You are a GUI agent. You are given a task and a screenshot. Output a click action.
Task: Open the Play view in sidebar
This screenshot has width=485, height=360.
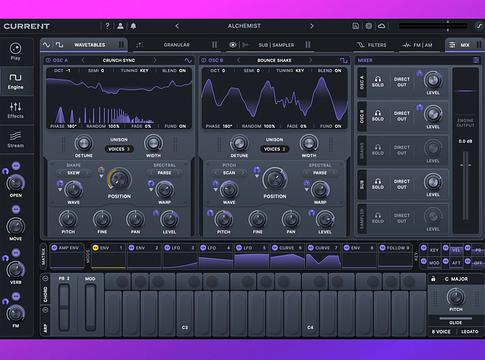coord(15,51)
